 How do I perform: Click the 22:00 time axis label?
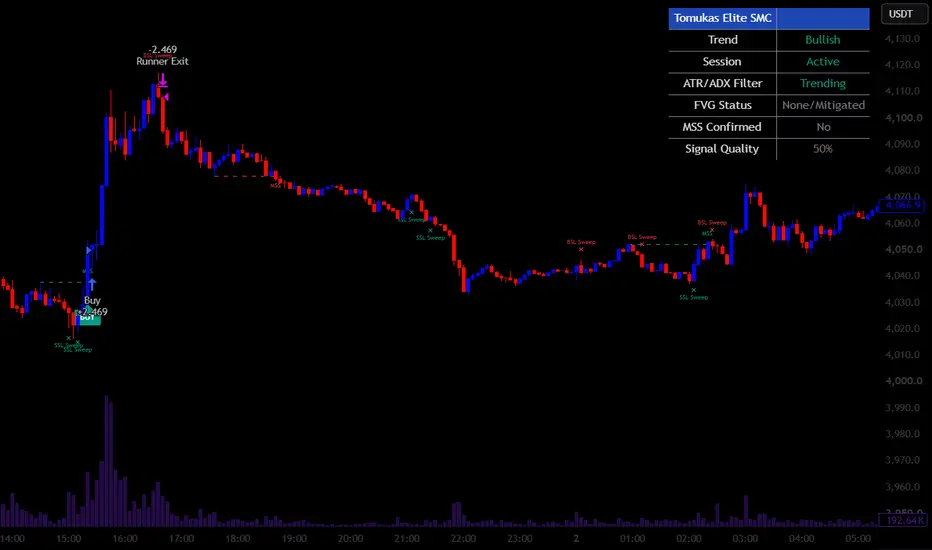[x=463, y=539]
